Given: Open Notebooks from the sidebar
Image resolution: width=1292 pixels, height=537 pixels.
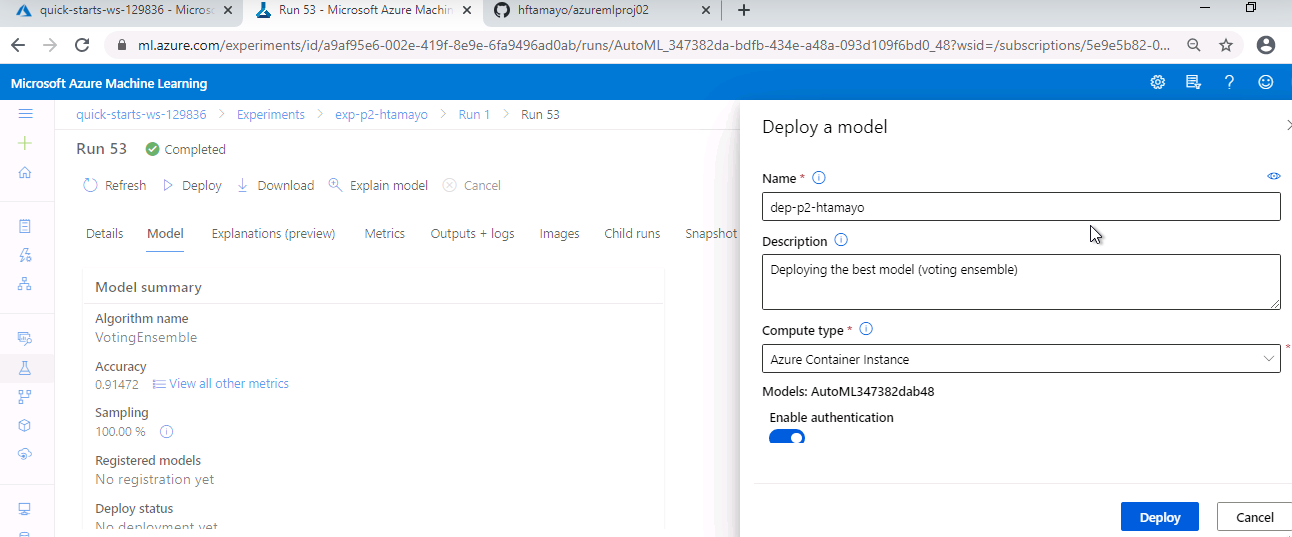Looking at the screenshot, I should click(25, 226).
